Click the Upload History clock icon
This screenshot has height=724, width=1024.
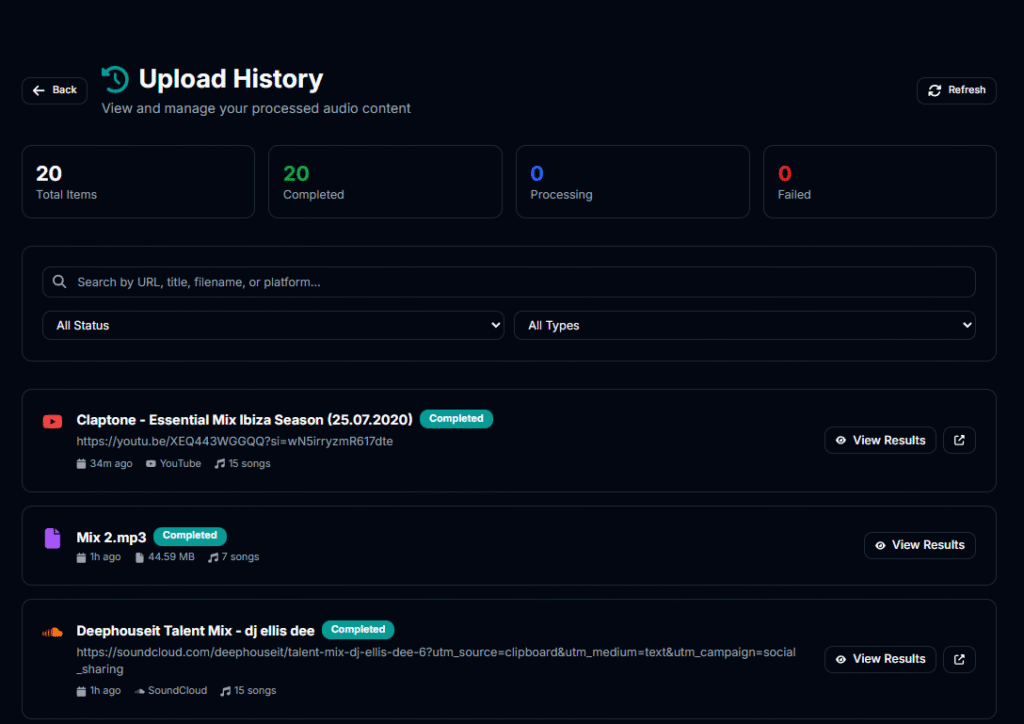tap(115, 79)
